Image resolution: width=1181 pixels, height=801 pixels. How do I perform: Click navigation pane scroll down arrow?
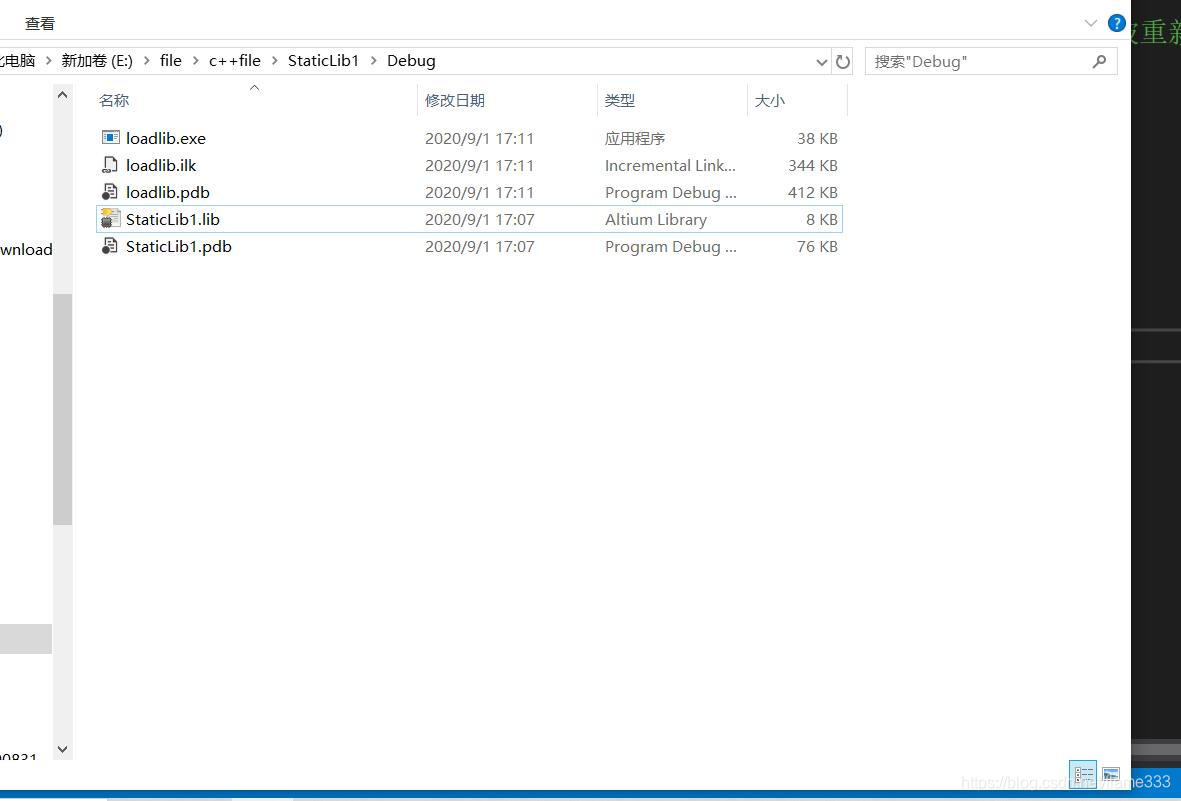tap(63, 749)
